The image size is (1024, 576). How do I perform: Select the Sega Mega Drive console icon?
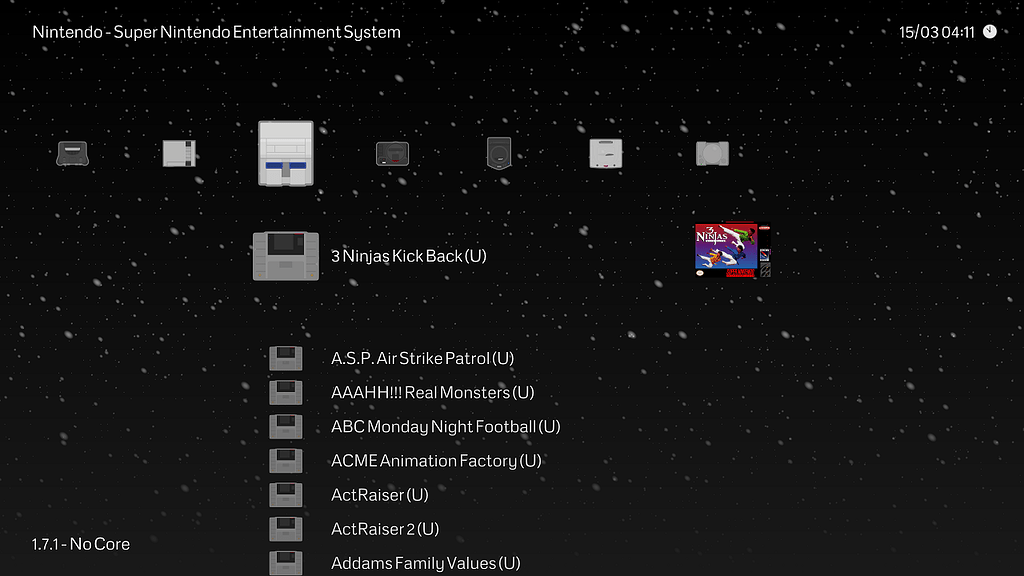pos(391,153)
